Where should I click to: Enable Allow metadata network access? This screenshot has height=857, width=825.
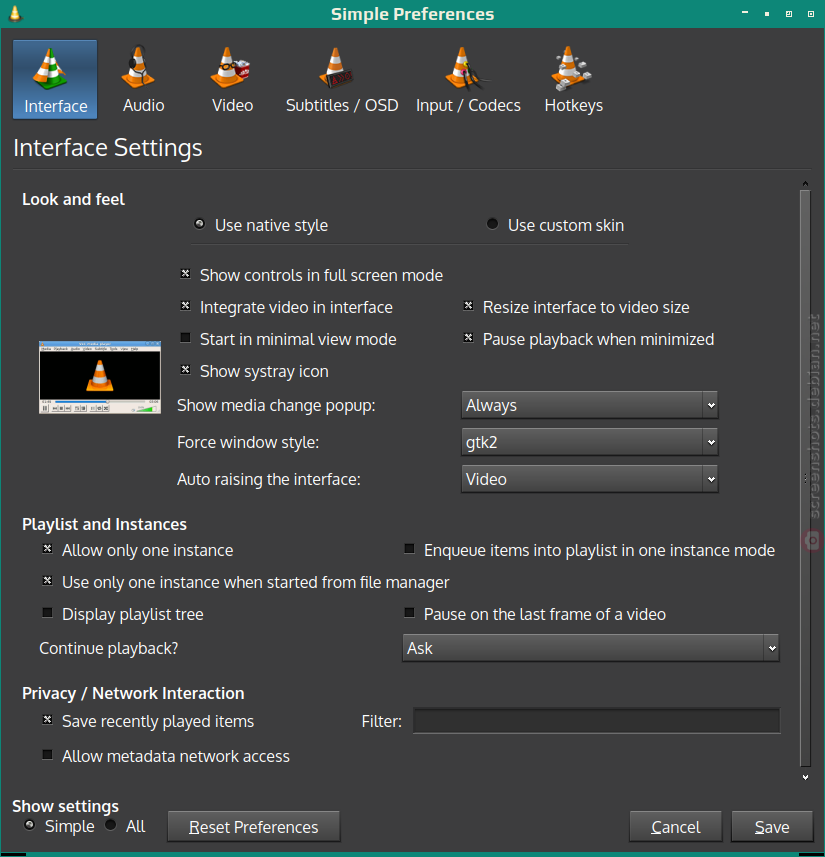[x=48, y=755]
